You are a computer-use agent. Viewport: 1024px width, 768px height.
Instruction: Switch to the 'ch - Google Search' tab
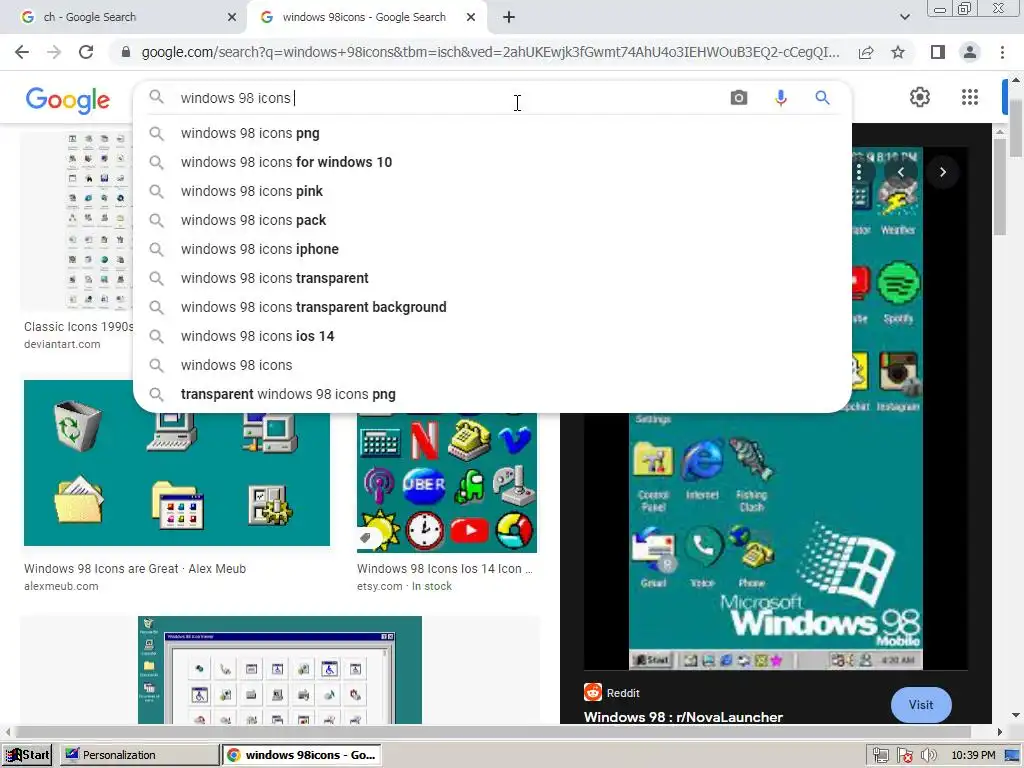tap(124, 17)
